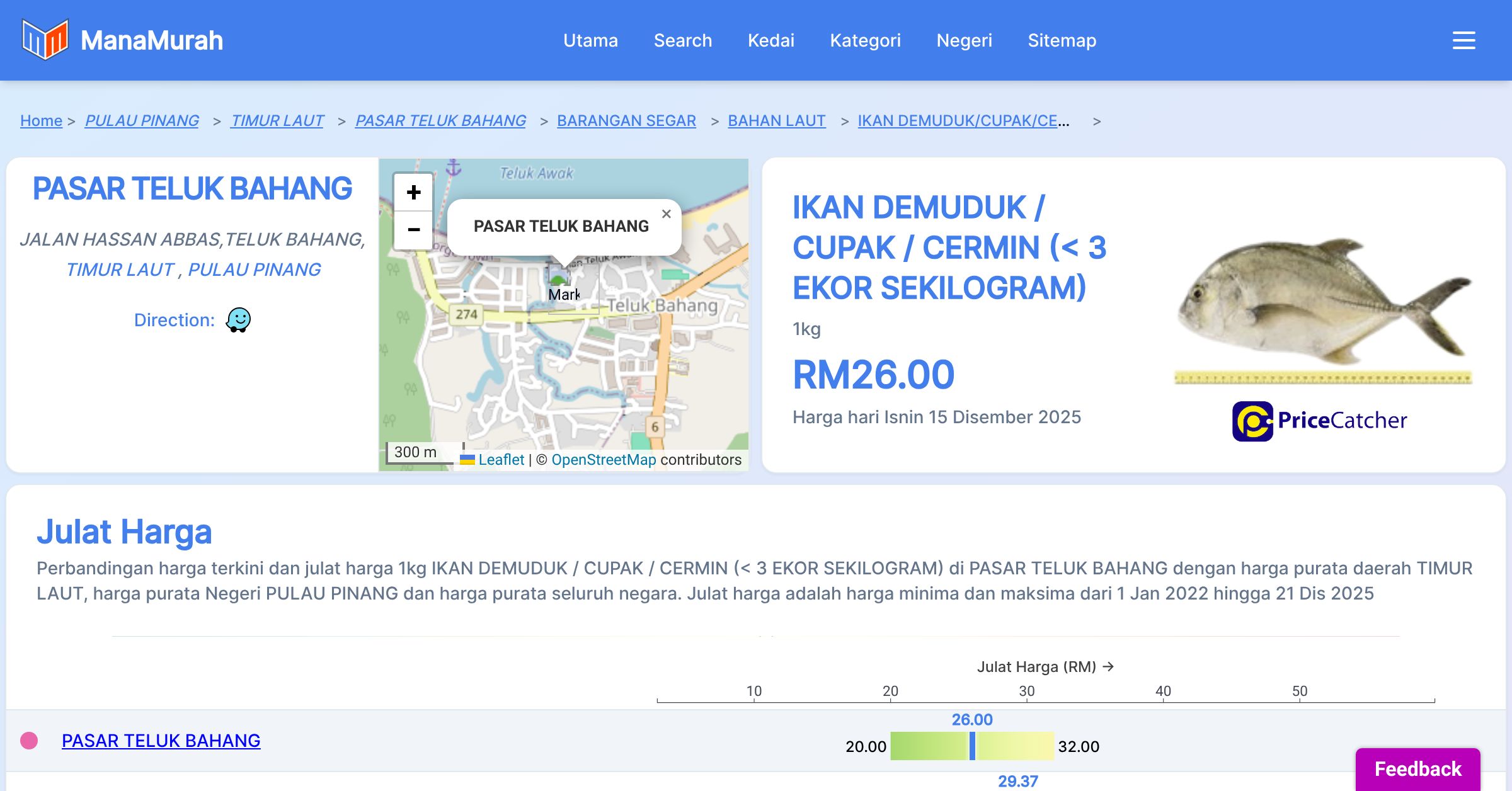Click the ManaMurah logo icon

point(44,40)
